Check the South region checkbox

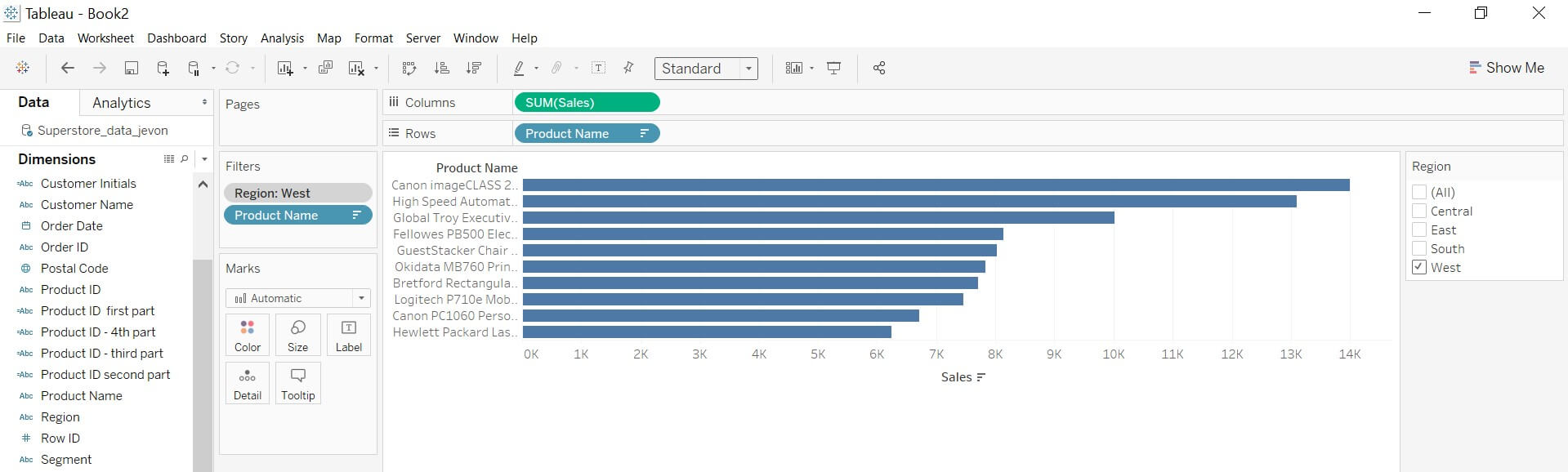coord(1419,248)
